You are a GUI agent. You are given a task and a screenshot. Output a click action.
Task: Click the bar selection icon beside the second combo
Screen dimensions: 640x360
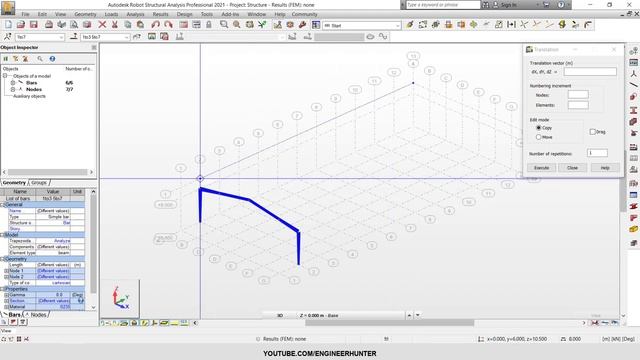click(74, 37)
